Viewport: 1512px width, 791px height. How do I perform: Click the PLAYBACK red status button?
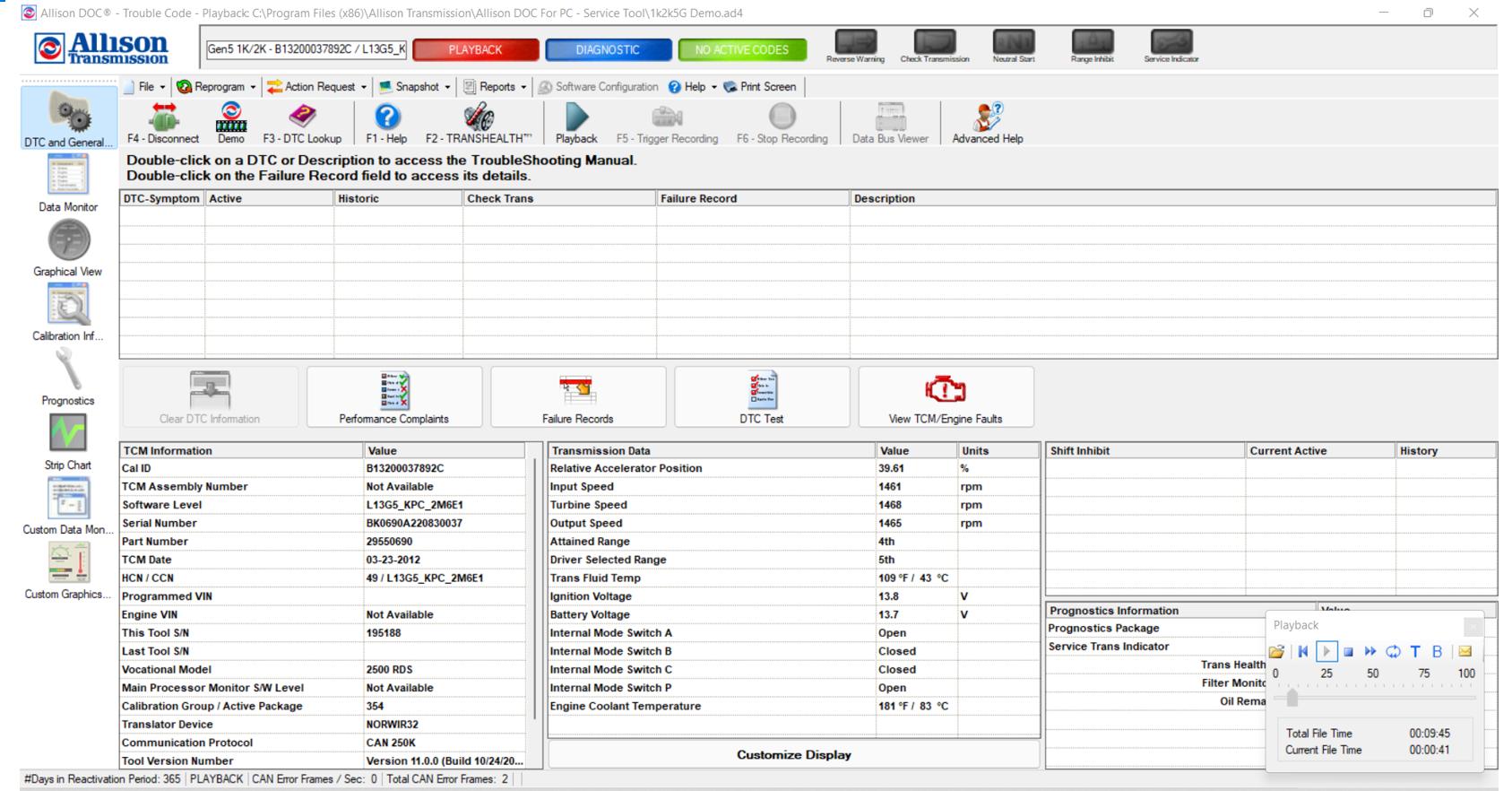(x=476, y=50)
